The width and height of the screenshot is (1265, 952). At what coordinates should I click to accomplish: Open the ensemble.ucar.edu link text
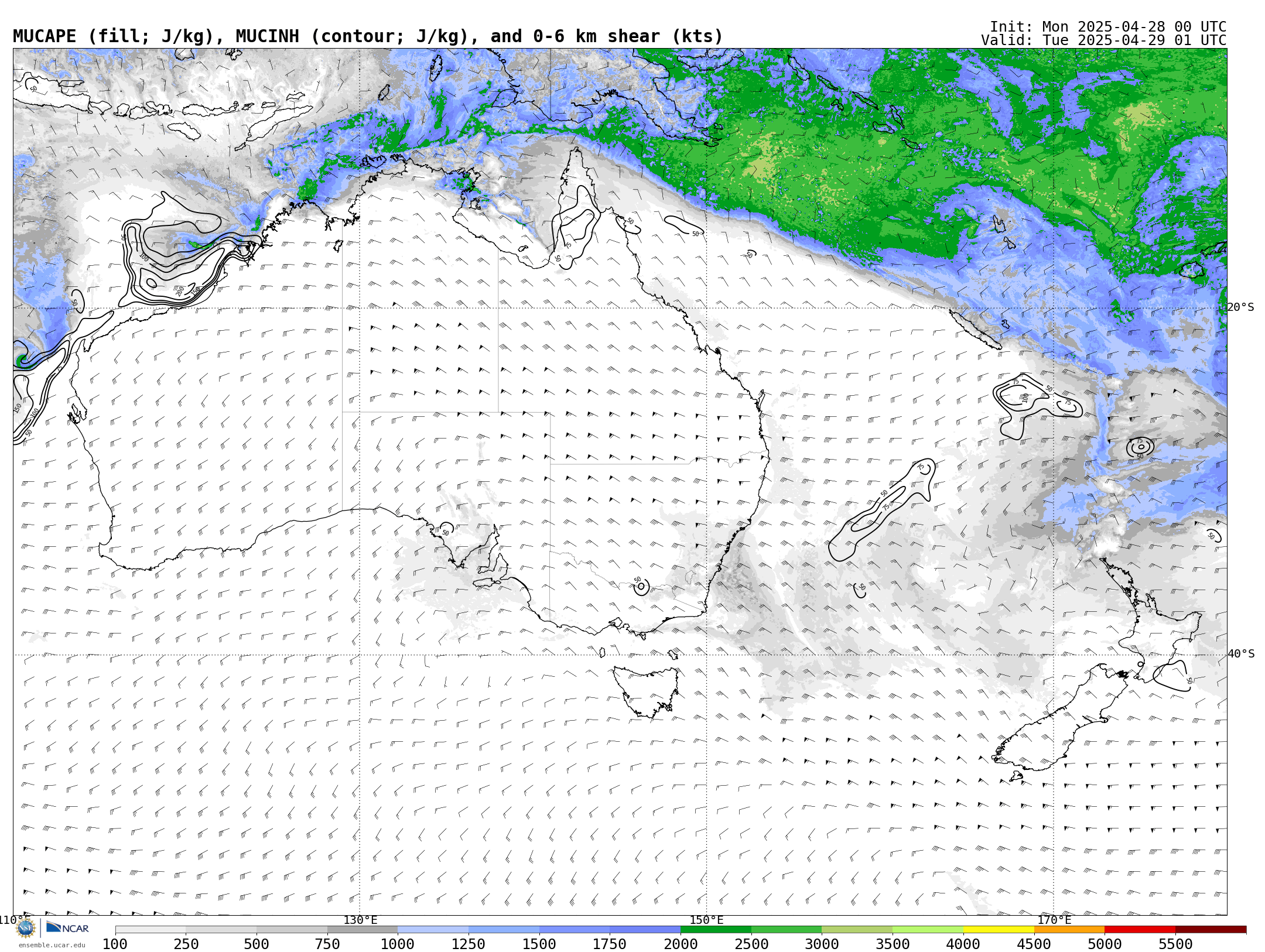tap(52, 945)
